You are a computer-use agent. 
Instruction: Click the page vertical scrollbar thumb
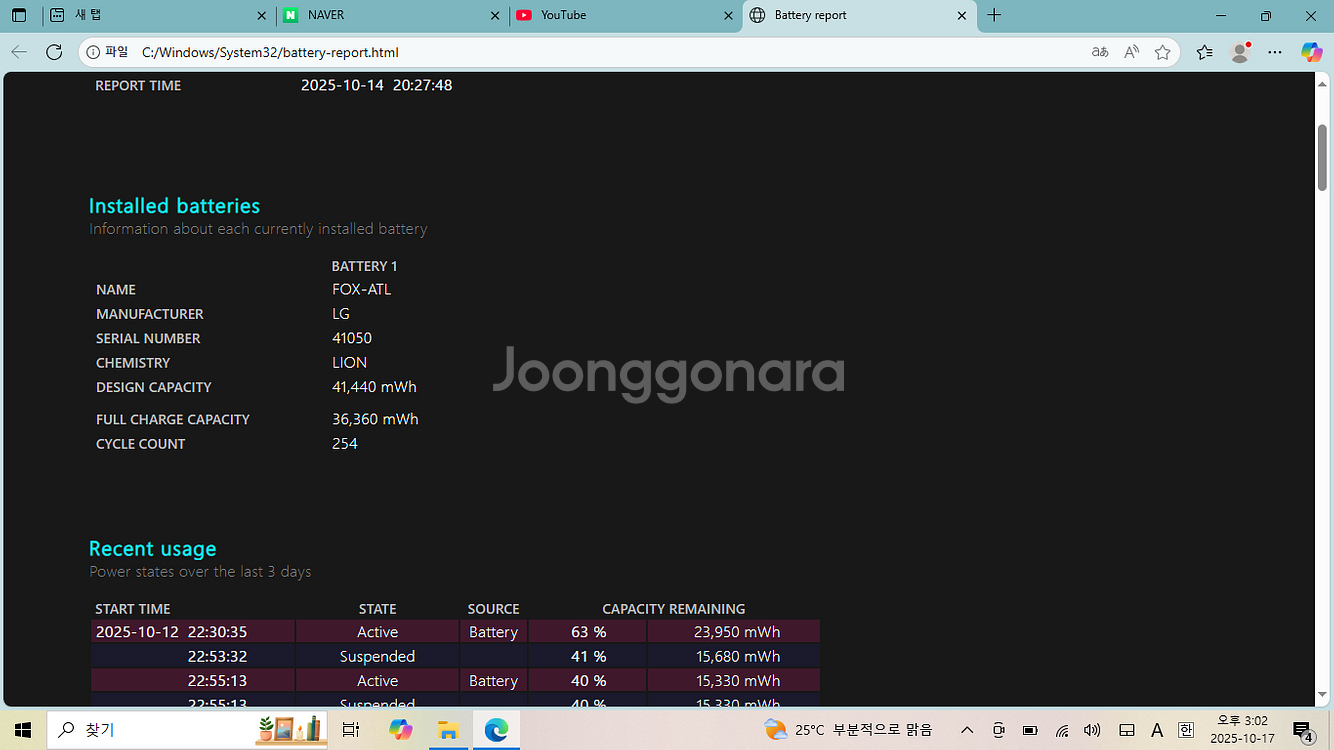click(x=1323, y=156)
